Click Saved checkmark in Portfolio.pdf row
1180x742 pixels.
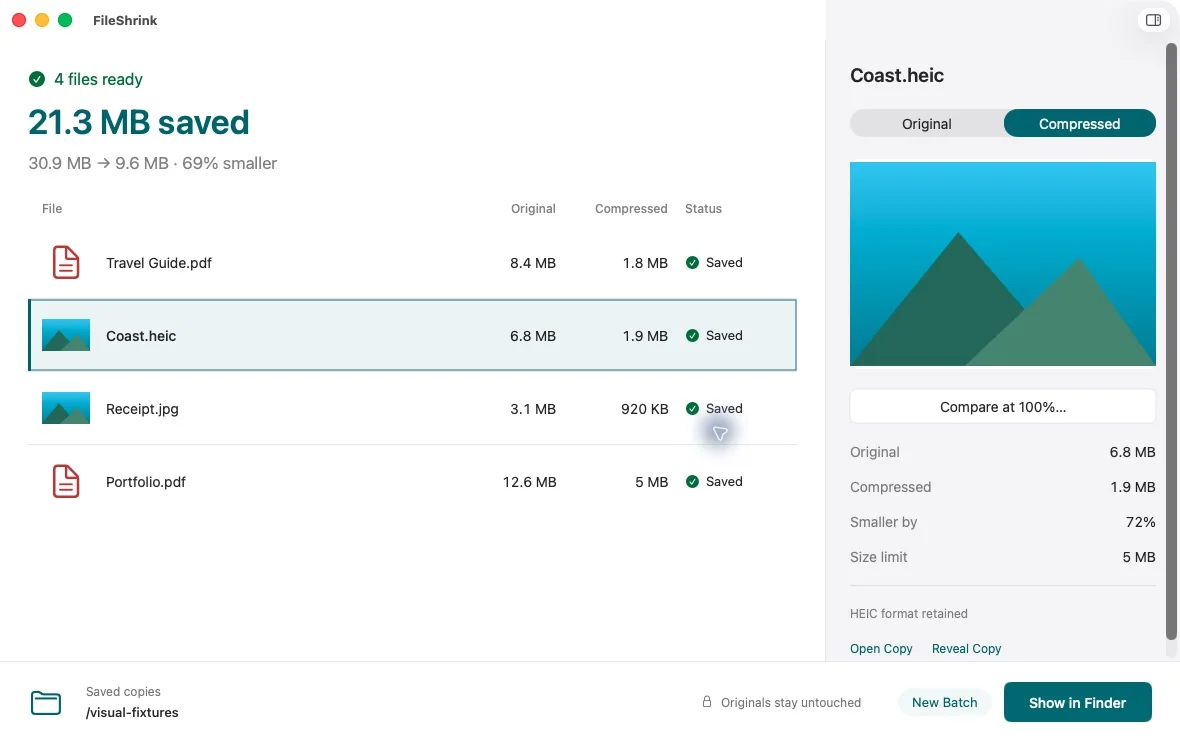click(x=692, y=482)
